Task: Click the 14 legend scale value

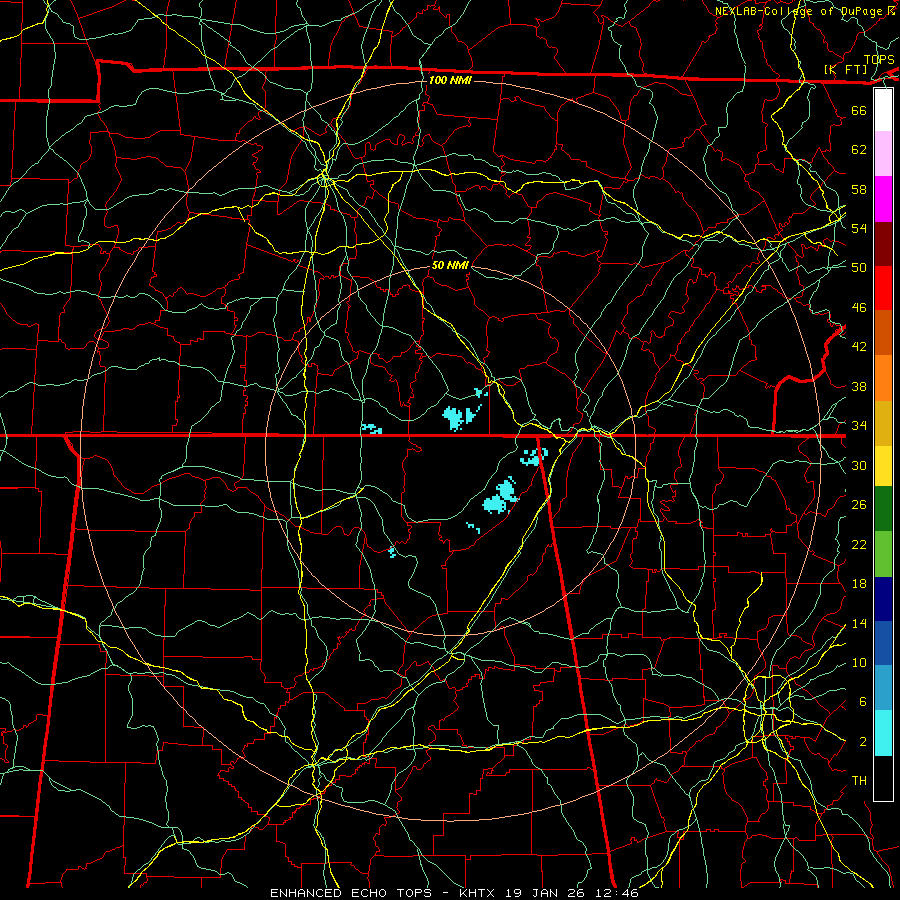Action: click(859, 623)
